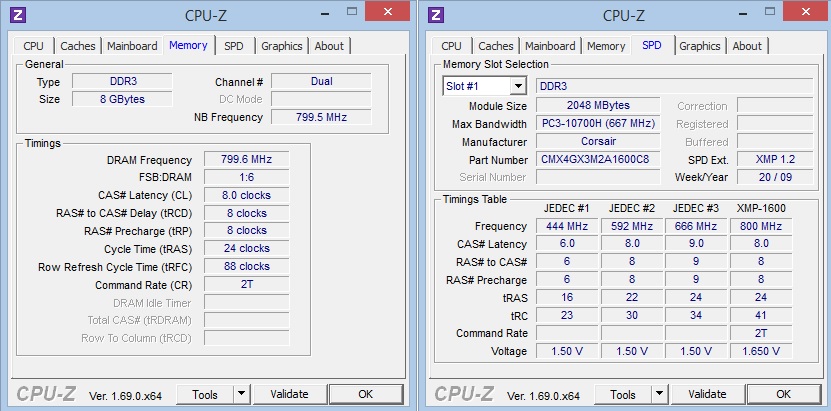Minimize the left CPU-Z window
831x411 pixels.
[x=324, y=13]
